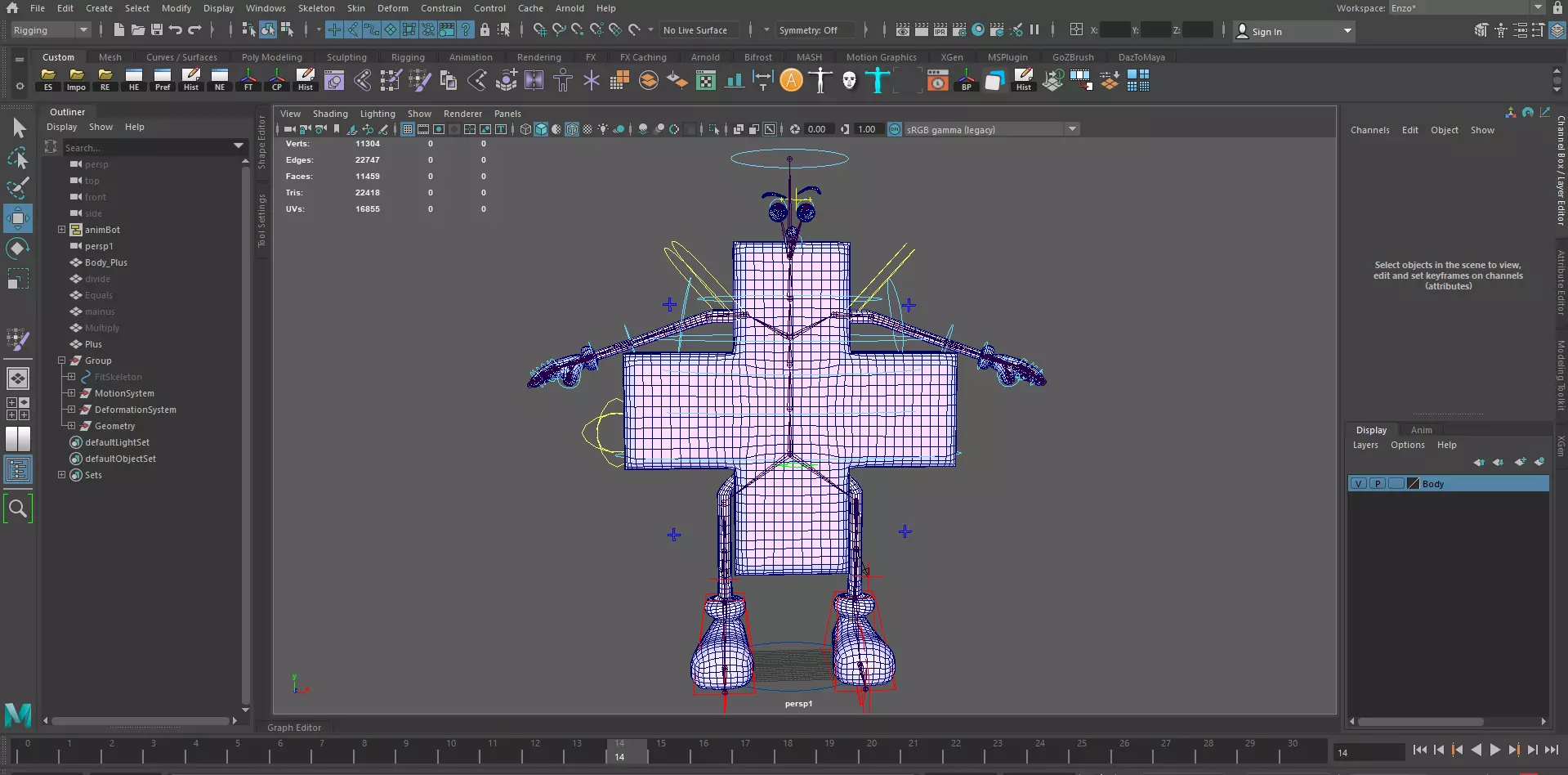1568x775 pixels.
Task: Click the Redo arrow icon
Action: 194,30
